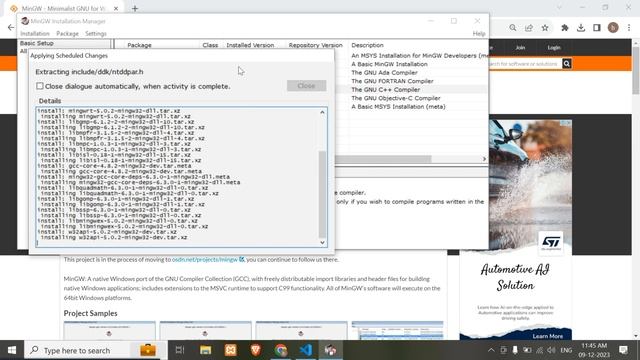
Task: Open the orange XAMPP taskbar icon
Action: (231, 350)
